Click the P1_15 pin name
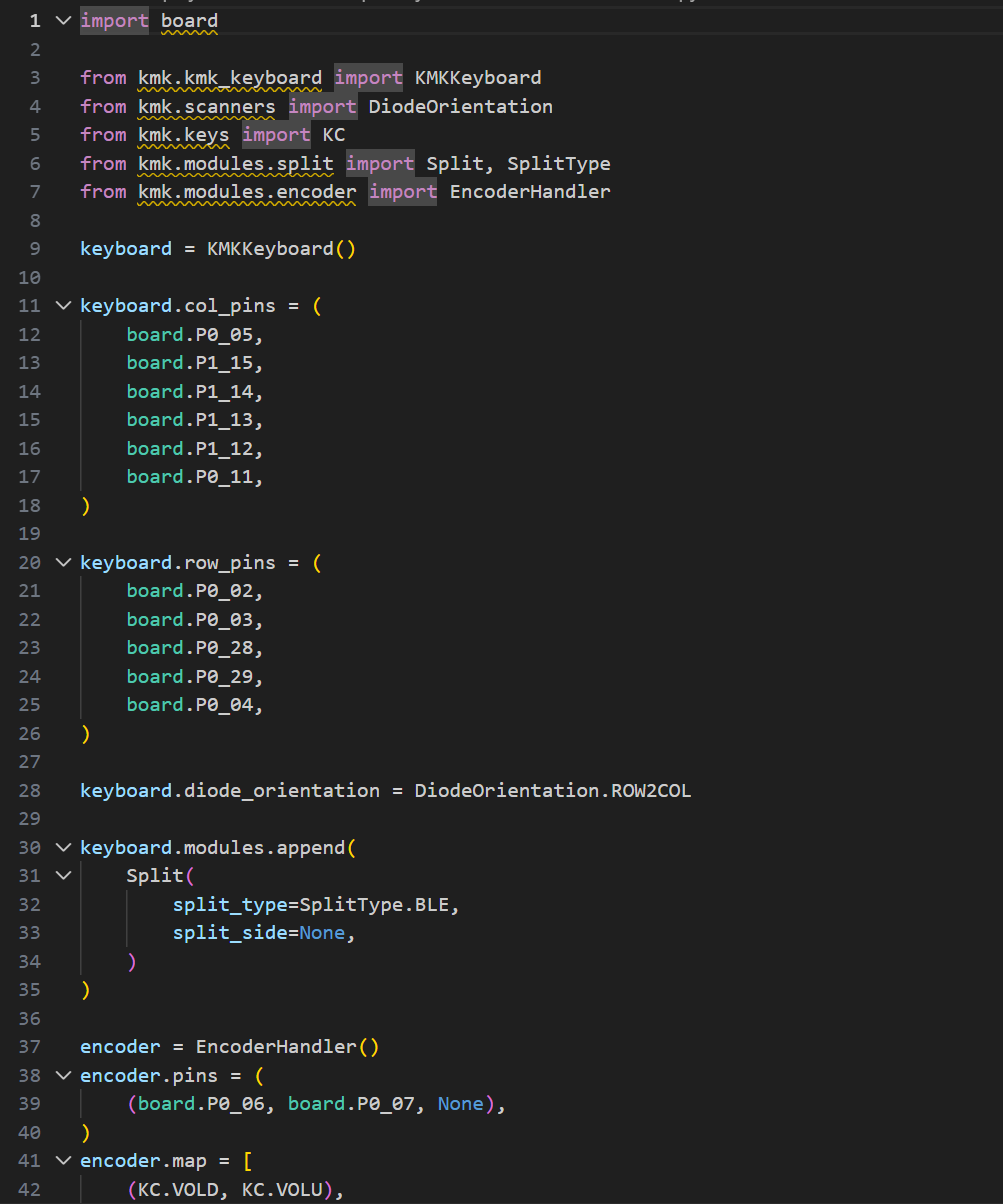The width and height of the screenshot is (1003, 1204). click(x=224, y=363)
